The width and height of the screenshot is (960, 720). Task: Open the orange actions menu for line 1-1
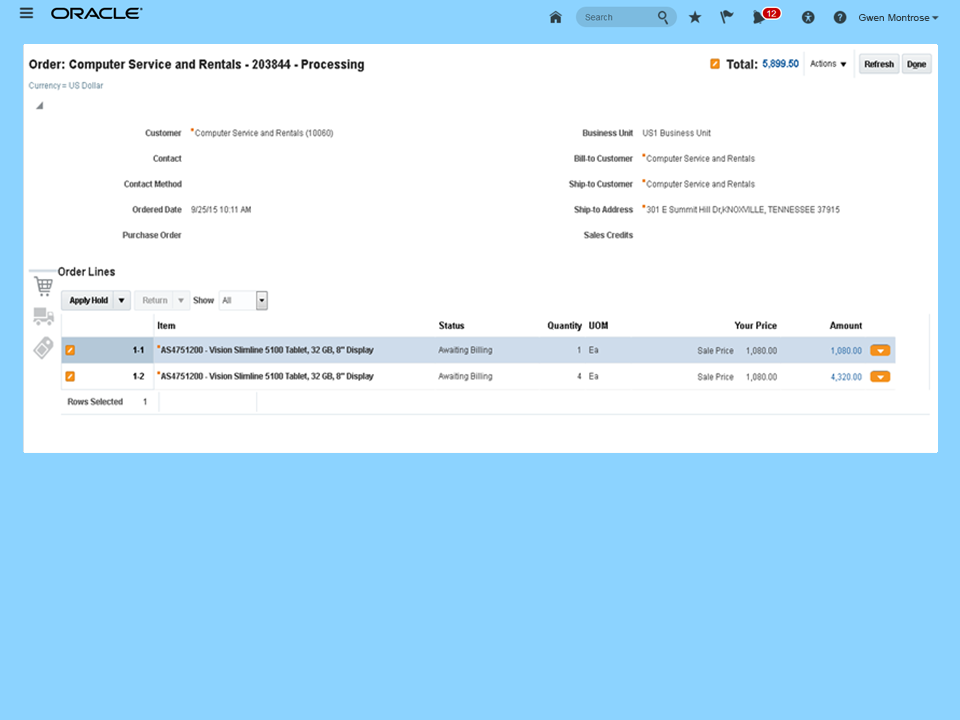(x=880, y=351)
